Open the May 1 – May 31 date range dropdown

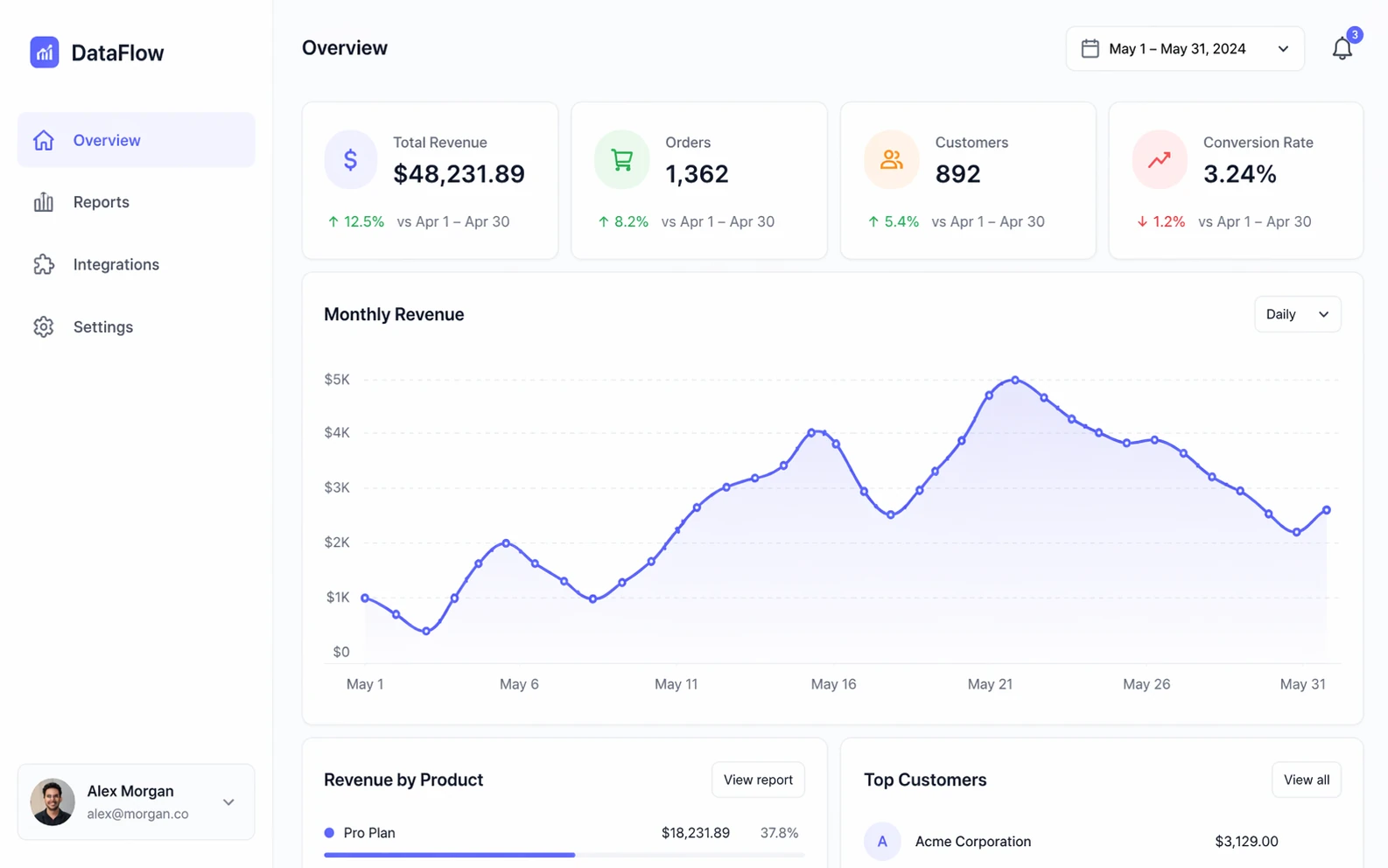coord(1184,49)
